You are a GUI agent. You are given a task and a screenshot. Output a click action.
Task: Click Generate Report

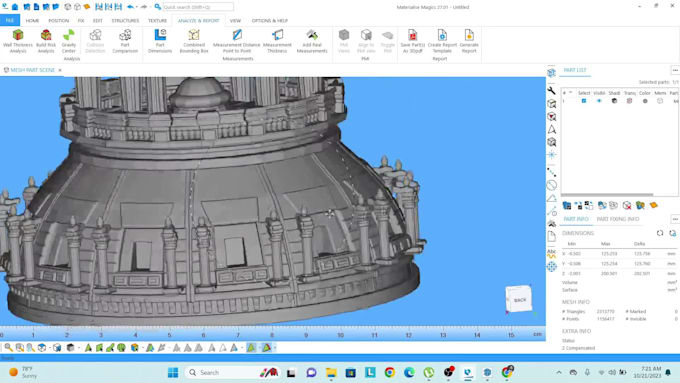pyautogui.click(x=469, y=41)
